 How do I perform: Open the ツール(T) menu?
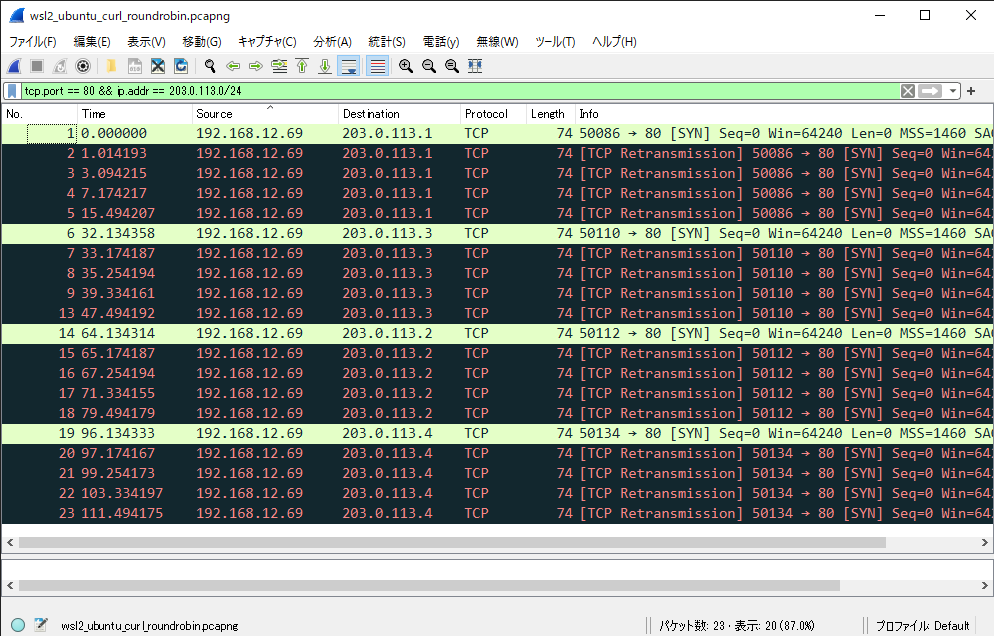click(555, 42)
